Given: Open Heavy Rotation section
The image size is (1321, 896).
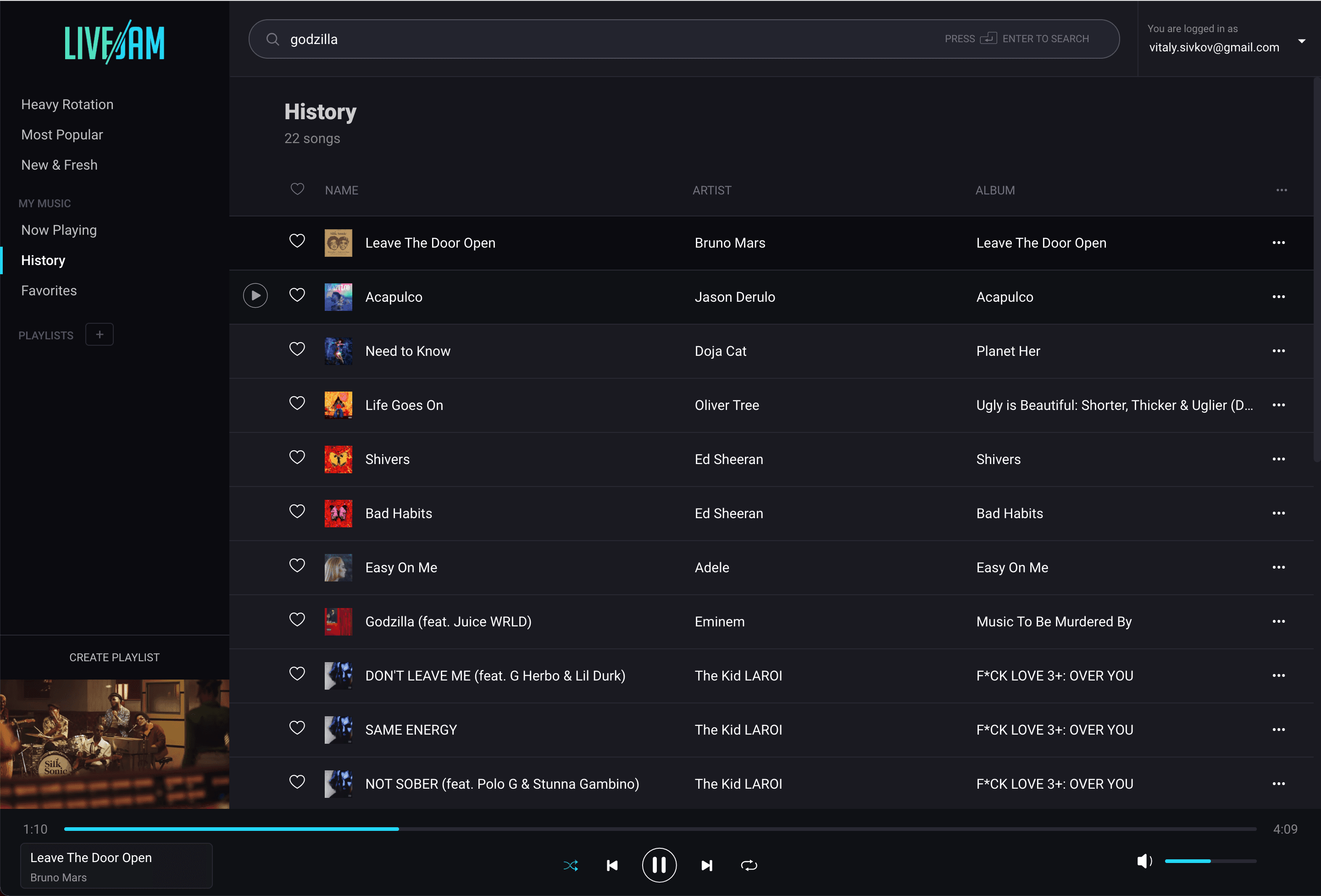Looking at the screenshot, I should [x=67, y=105].
